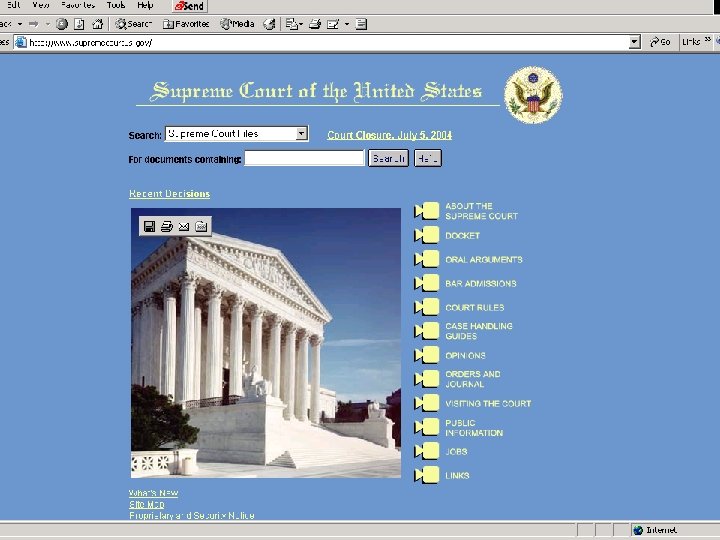Open the Public Information text link
Screen dimensions: 720x540
click(474, 428)
